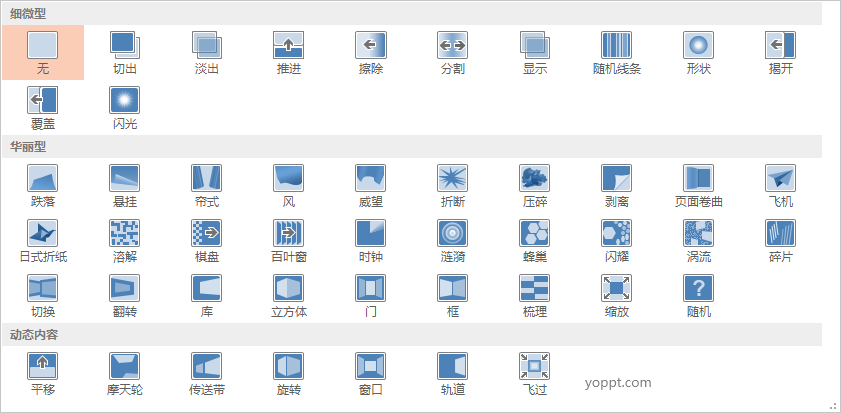841x413 pixels.
Task: Select the 推进 push transition
Action: tap(289, 52)
